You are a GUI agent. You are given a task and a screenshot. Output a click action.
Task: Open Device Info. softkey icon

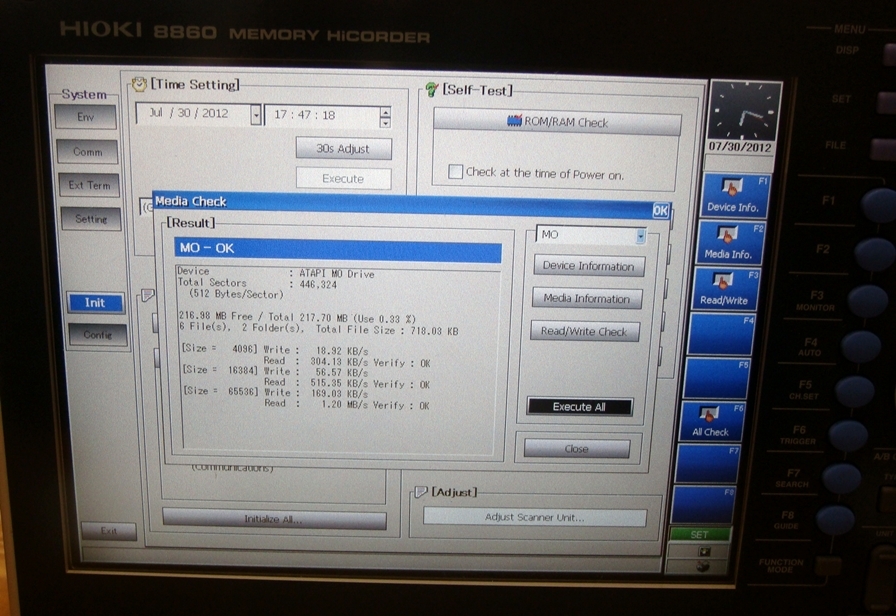coord(731,186)
